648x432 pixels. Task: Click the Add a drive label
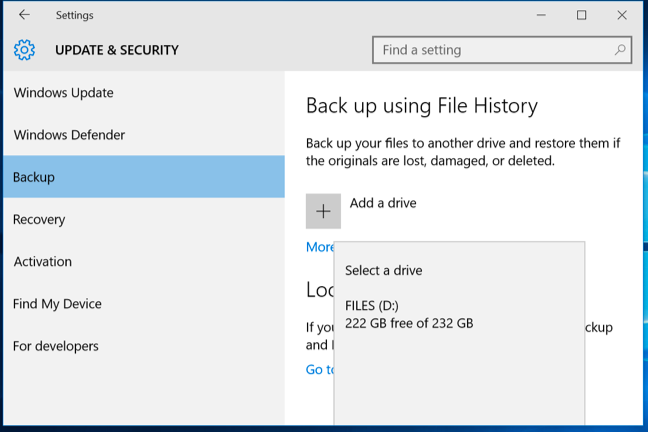pyautogui.click(x=383, y=203)
